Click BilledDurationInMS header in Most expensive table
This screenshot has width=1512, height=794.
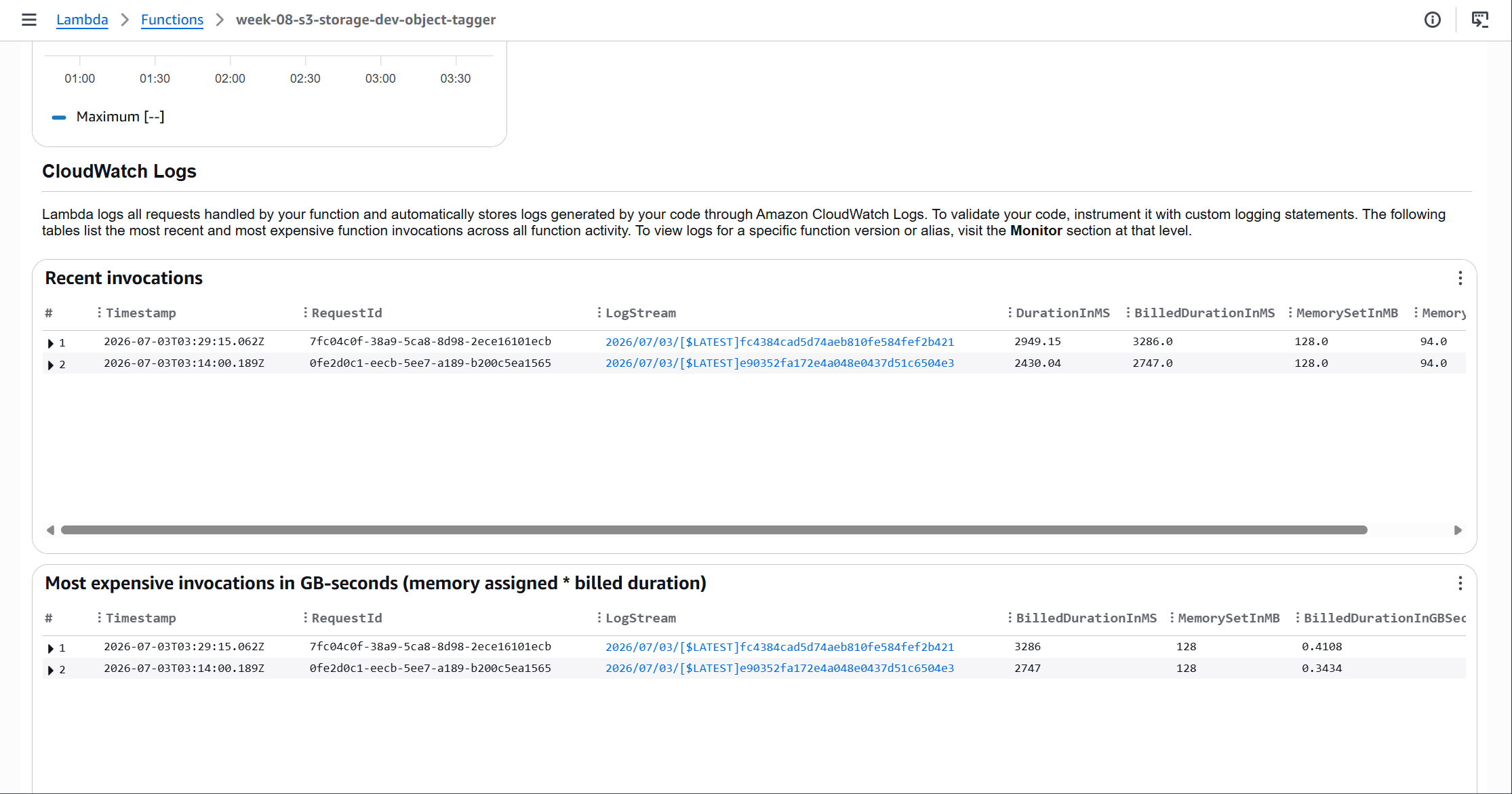point(1086,618)
